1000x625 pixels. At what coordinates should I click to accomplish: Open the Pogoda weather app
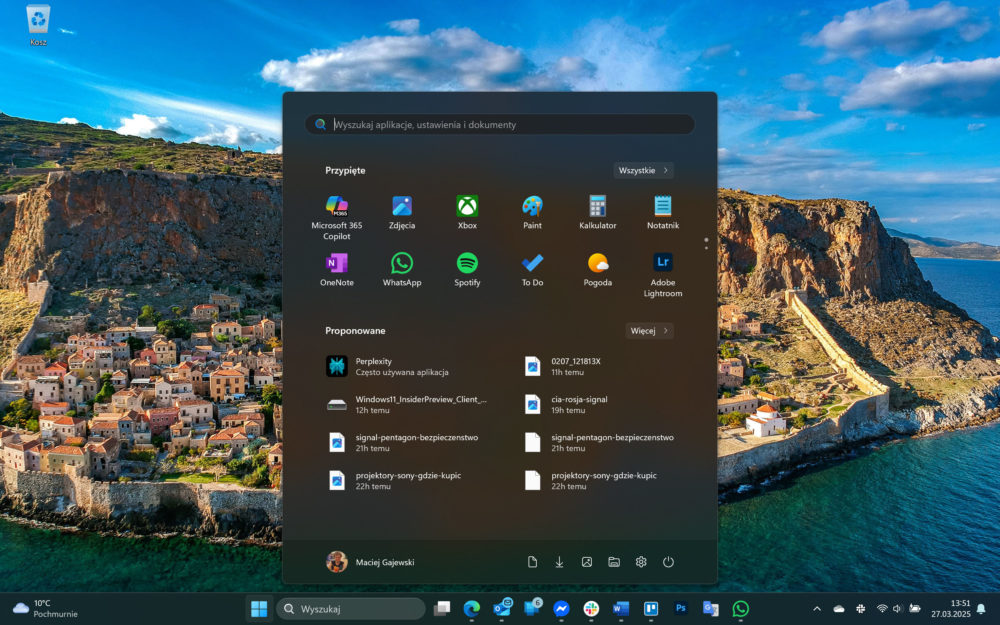(598, 270)
